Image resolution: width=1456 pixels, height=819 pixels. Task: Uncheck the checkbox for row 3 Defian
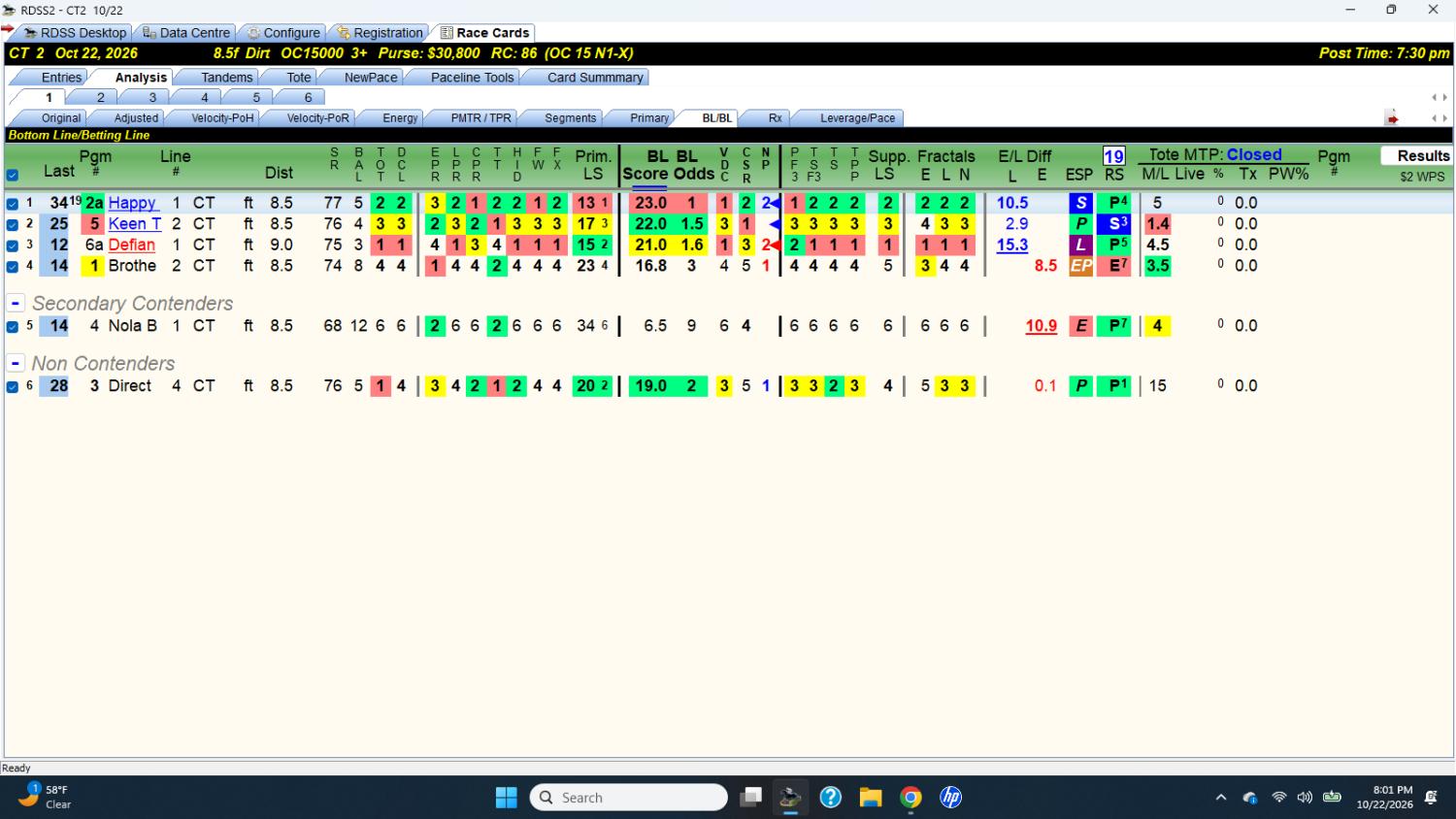click(x=12, y=246)
